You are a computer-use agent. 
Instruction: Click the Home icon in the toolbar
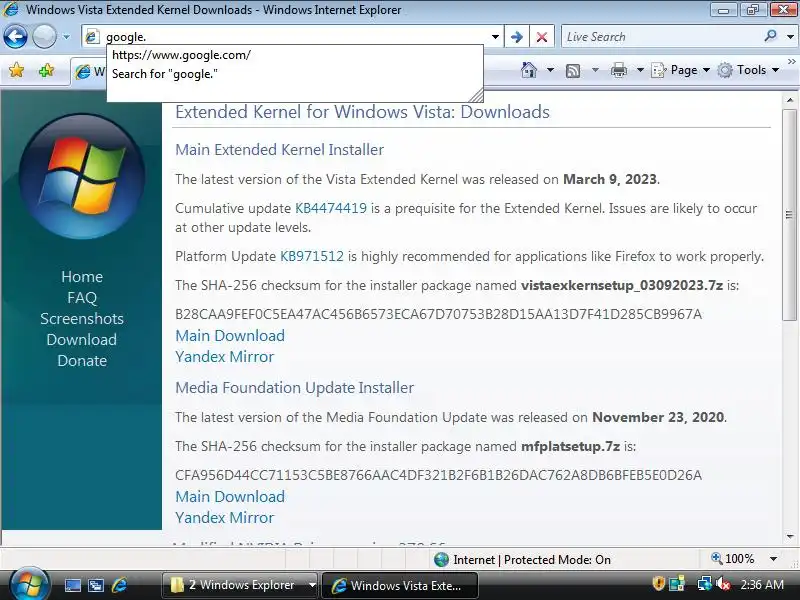point(529,70)
